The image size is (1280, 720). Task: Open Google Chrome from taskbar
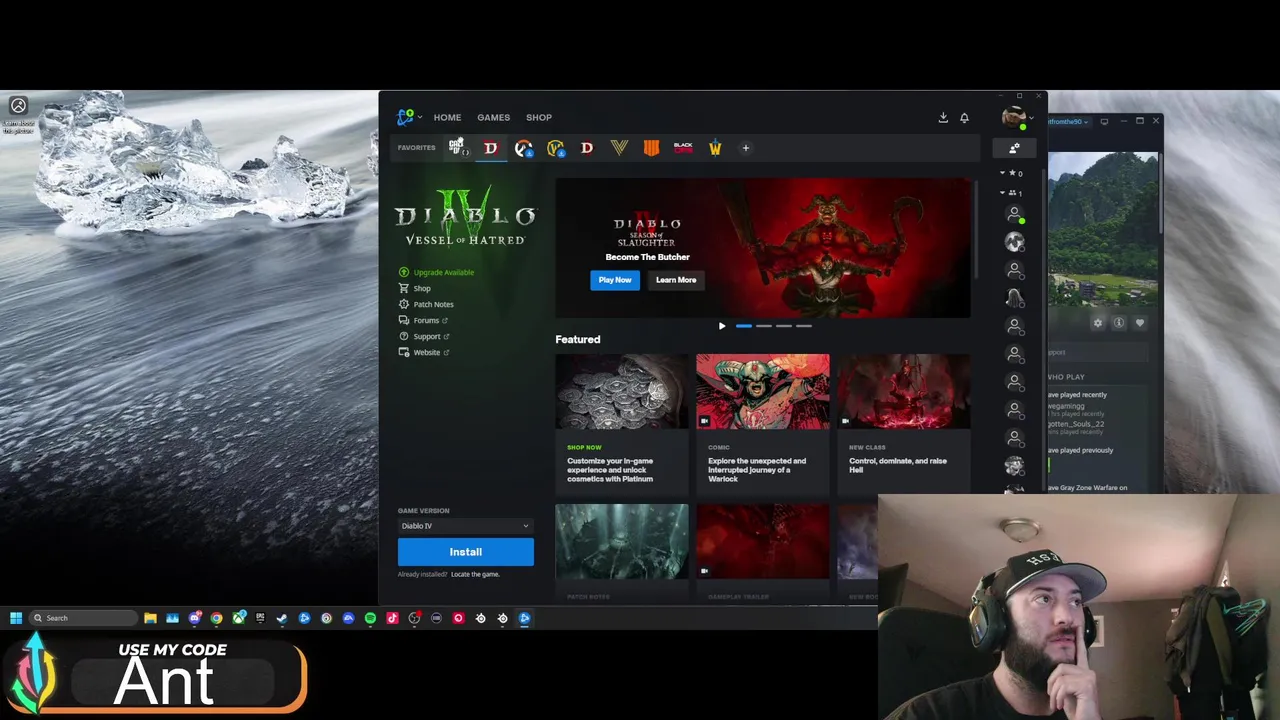click(x=216, y=618)
